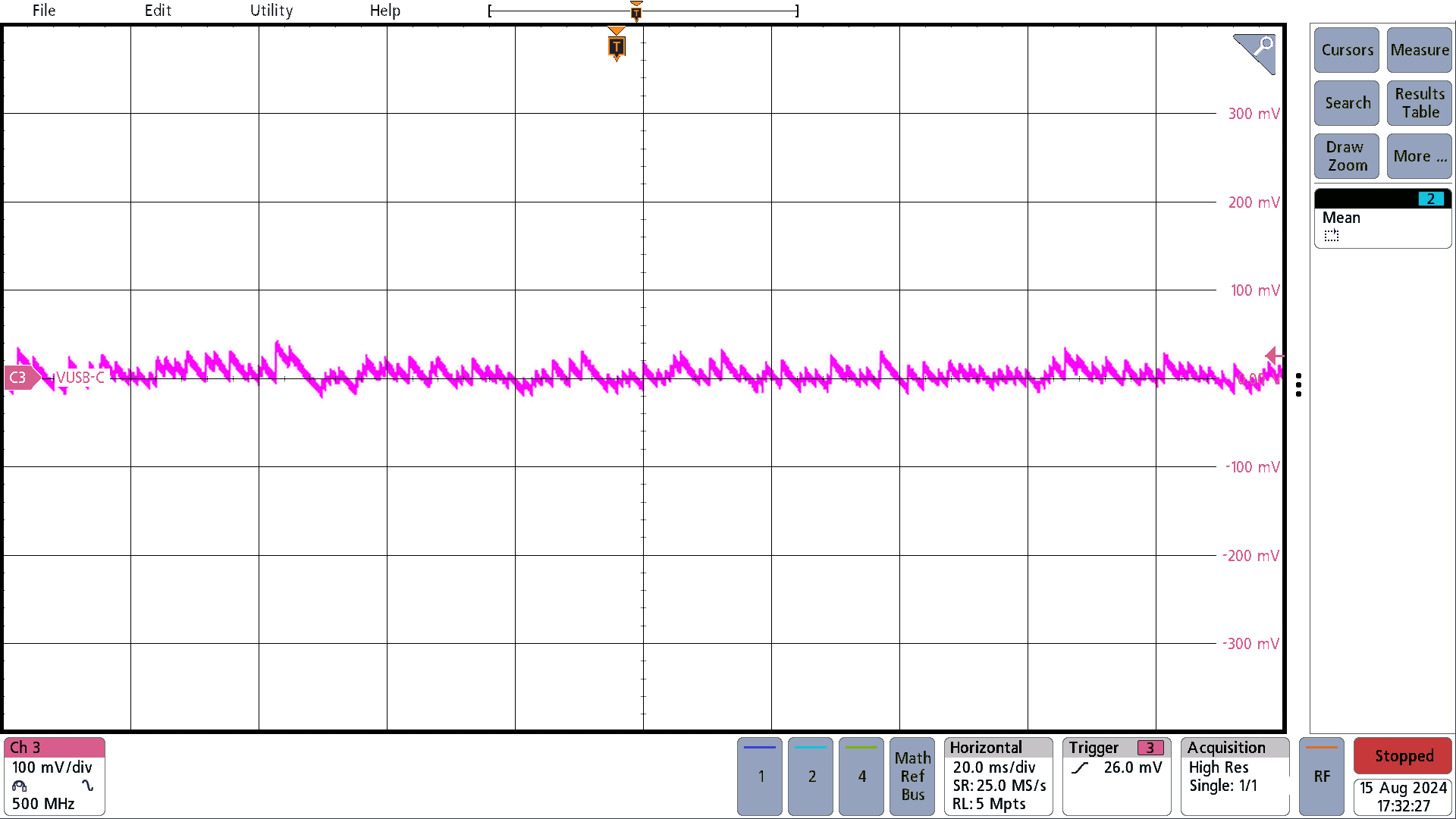Open the More... options
Image resolution: width=1456 pixels, height=819 pixels.
[1420, 156]
